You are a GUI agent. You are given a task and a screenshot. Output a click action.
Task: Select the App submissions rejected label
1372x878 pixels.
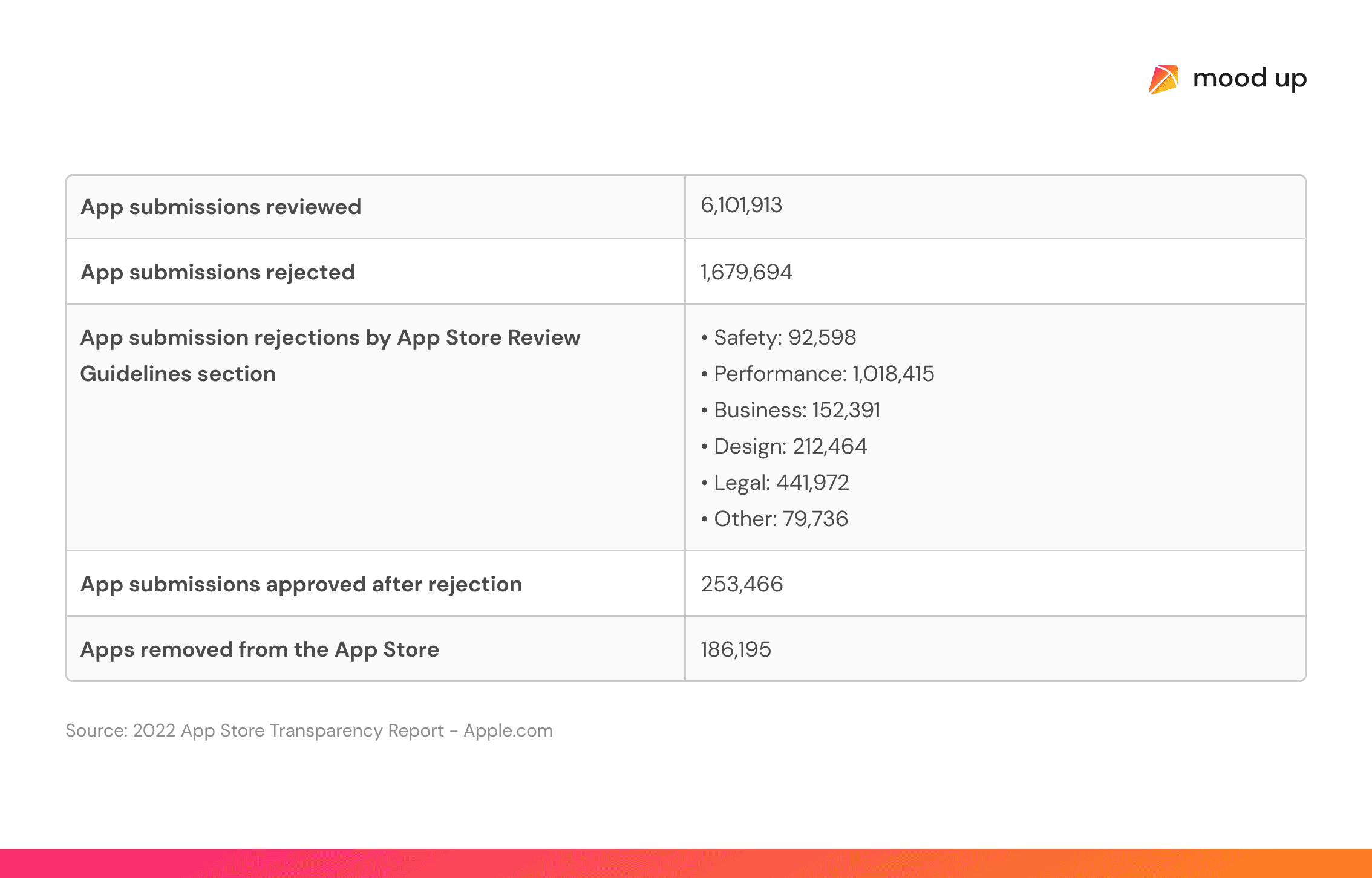tap(218, 272)
